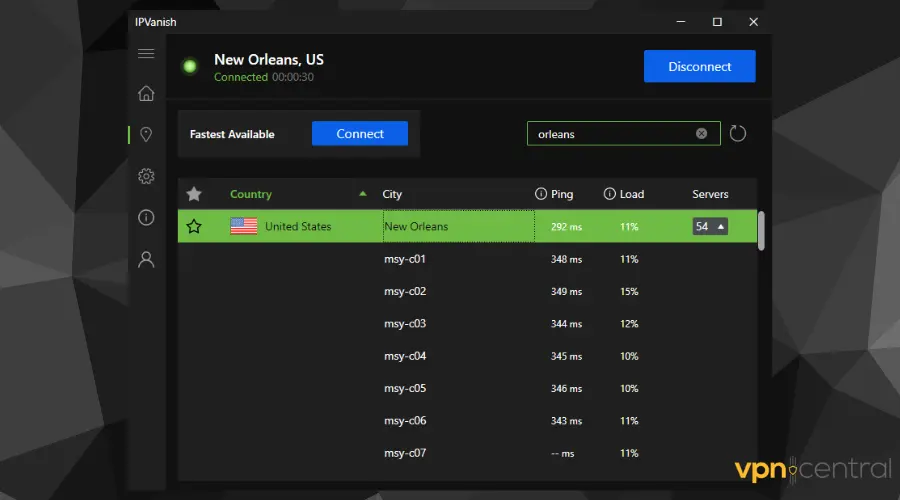Disconnect from New Orleans

[700, 66]
